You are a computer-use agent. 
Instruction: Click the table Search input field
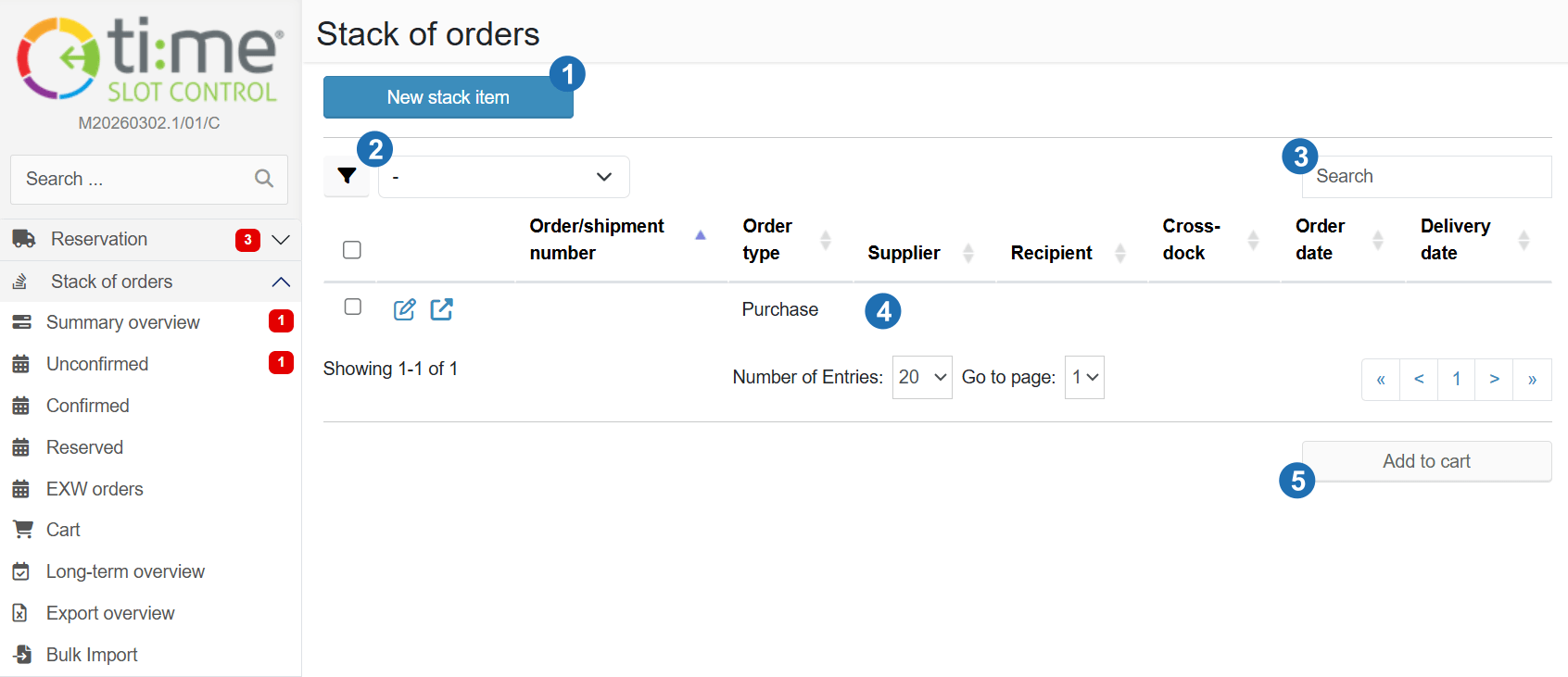click(1427, 177)
